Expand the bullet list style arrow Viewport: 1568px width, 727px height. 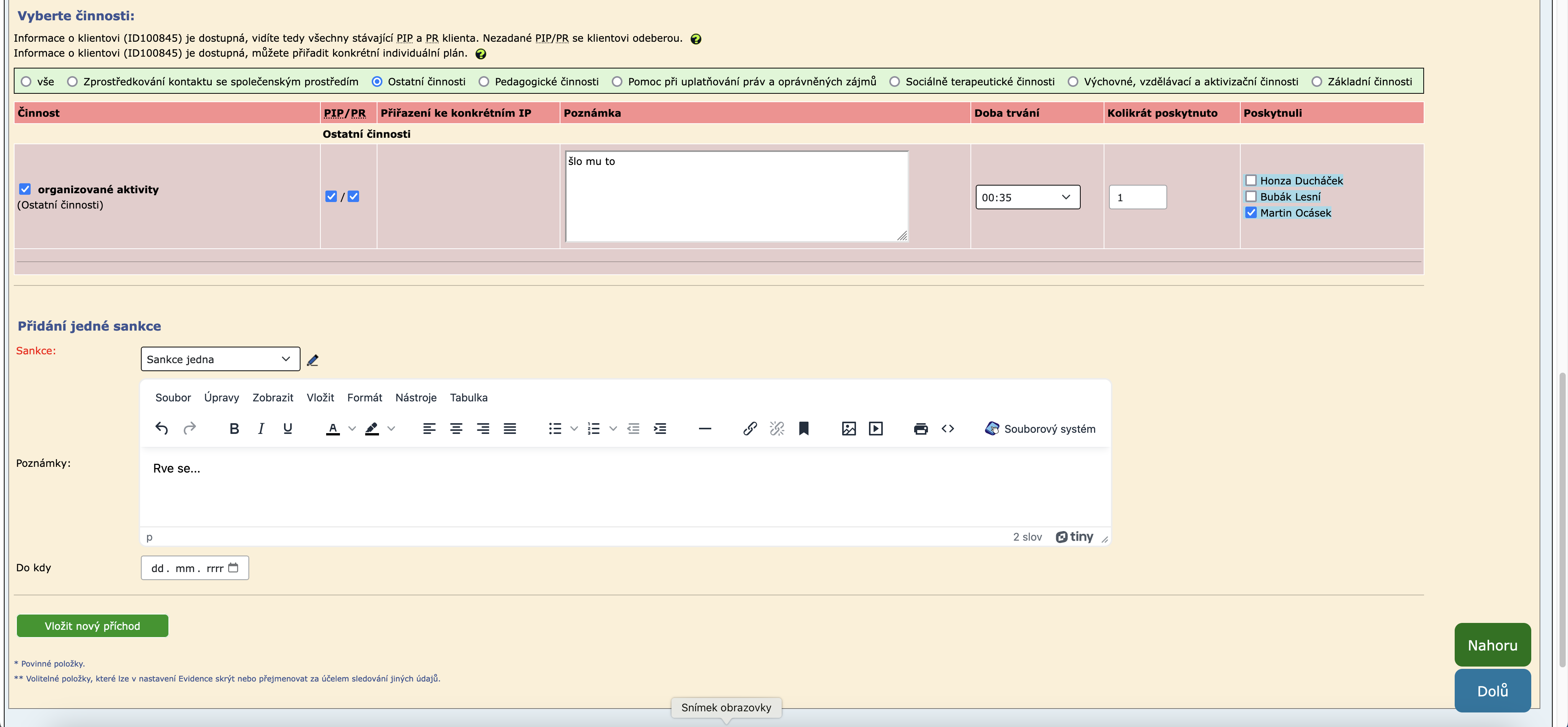pos(574,429)
